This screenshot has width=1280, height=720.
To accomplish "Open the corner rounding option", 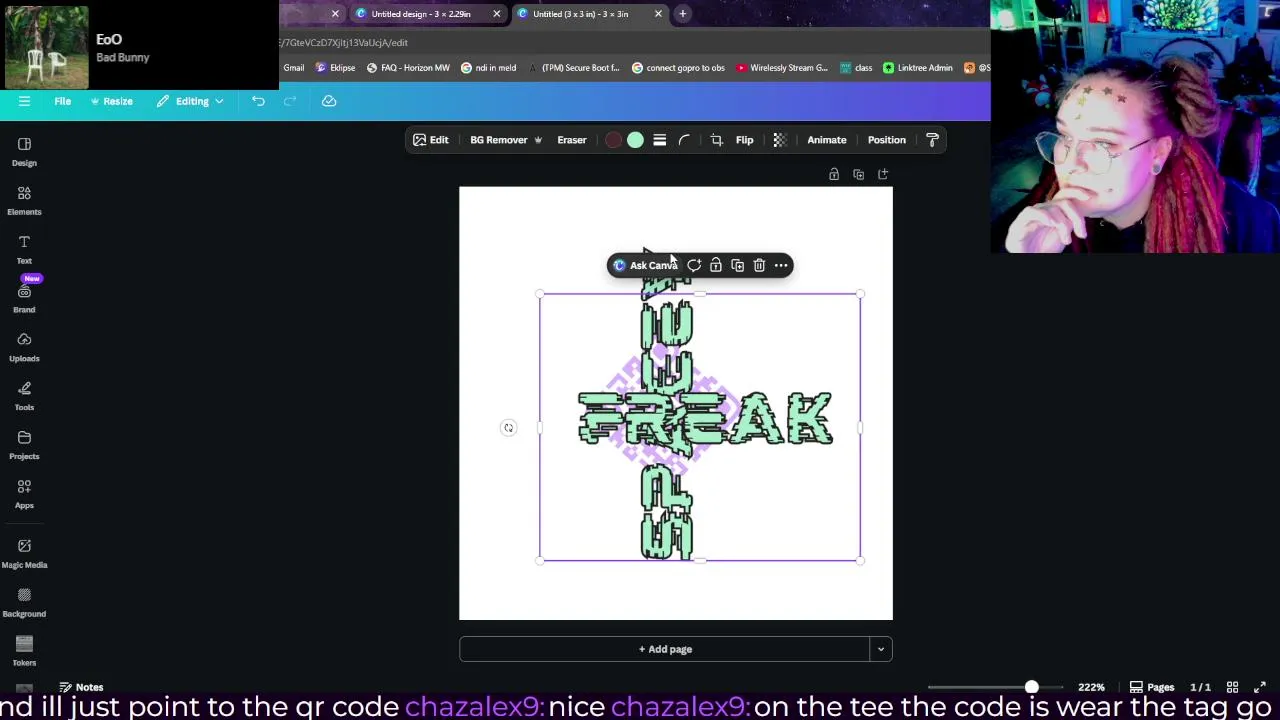I will 685,140.
